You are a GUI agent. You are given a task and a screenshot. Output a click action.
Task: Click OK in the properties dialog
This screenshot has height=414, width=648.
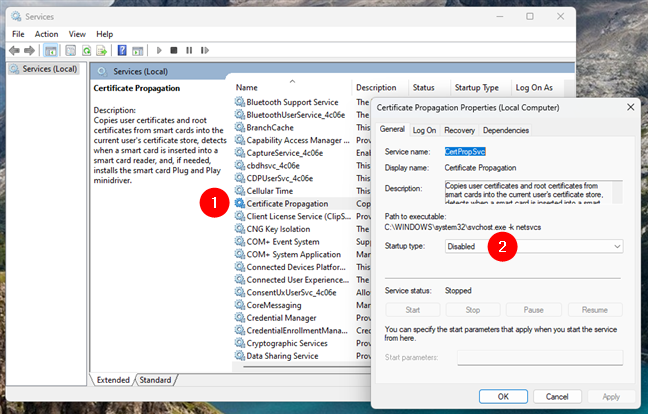pos(503,397)
